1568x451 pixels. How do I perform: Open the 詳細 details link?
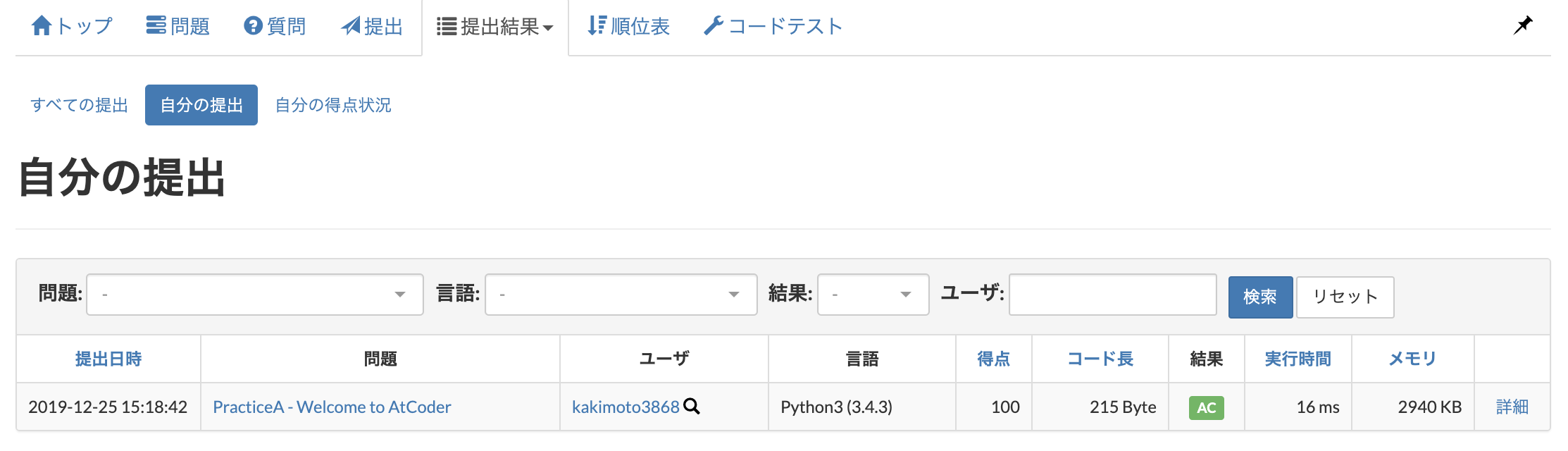(1512, 407)
